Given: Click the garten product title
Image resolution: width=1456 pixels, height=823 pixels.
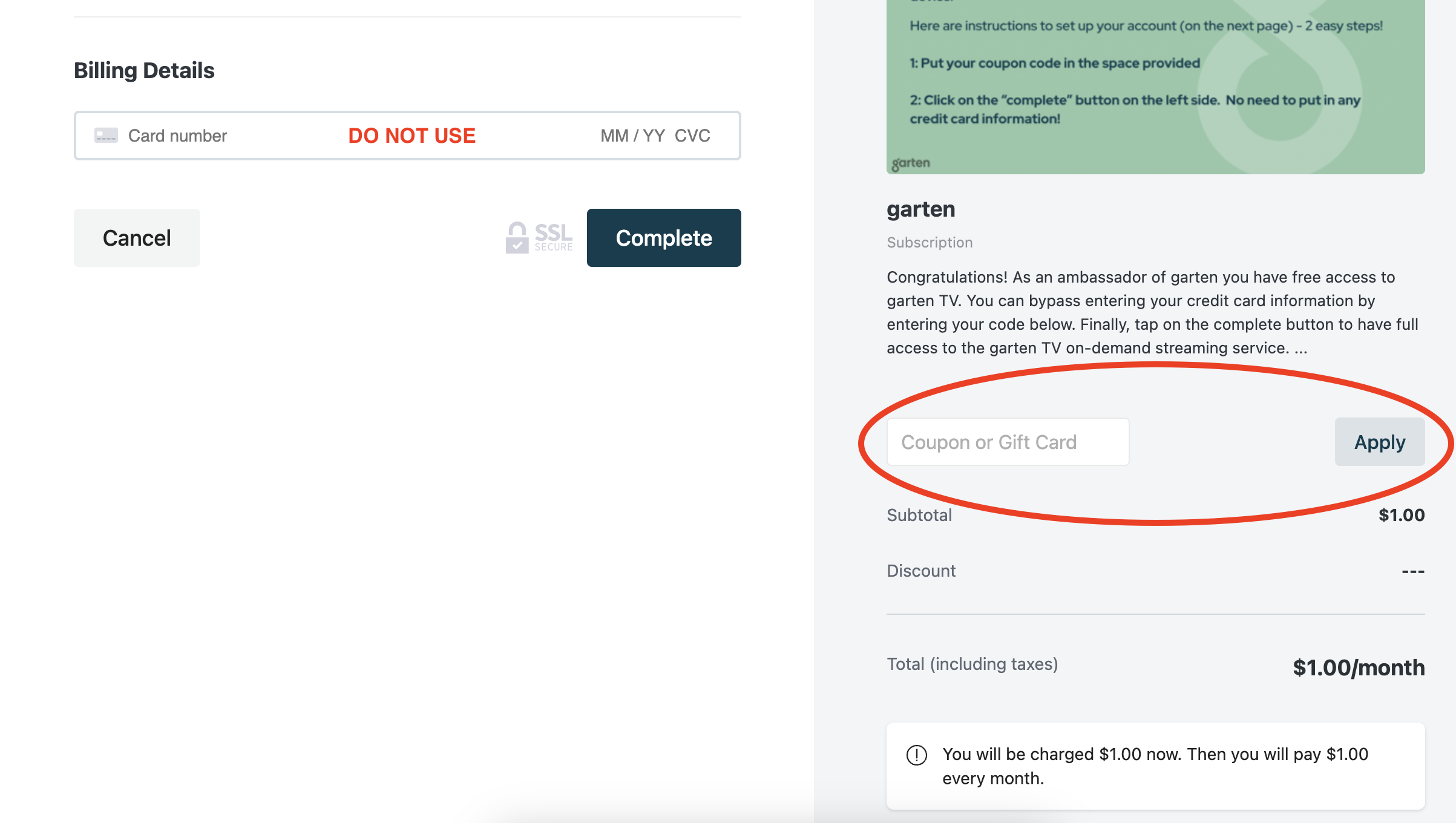Looking at the screenshot, I should pyautogui.click(x=921, y=209).
